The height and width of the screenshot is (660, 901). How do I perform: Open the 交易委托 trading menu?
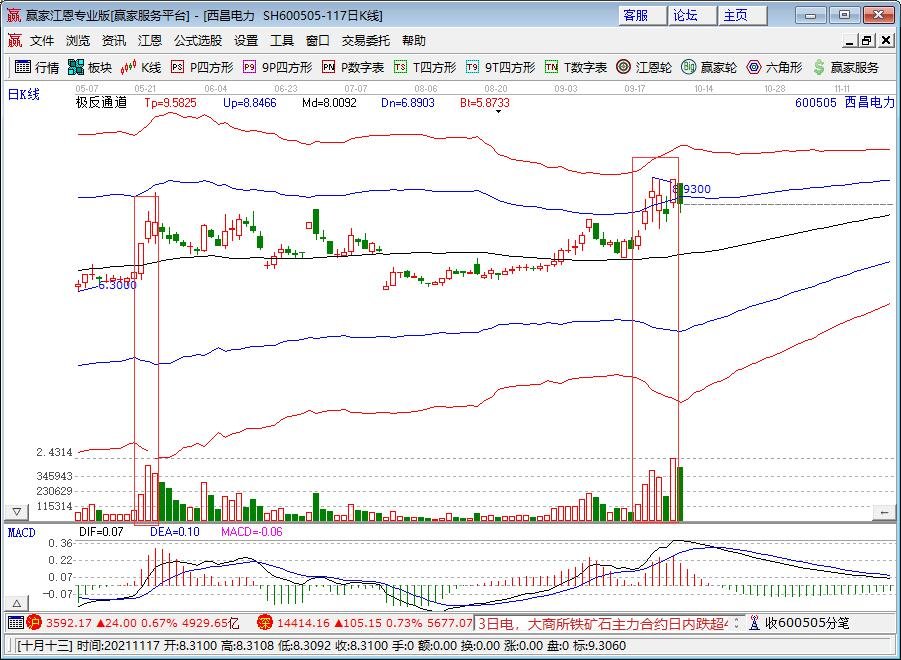[366, 41]
